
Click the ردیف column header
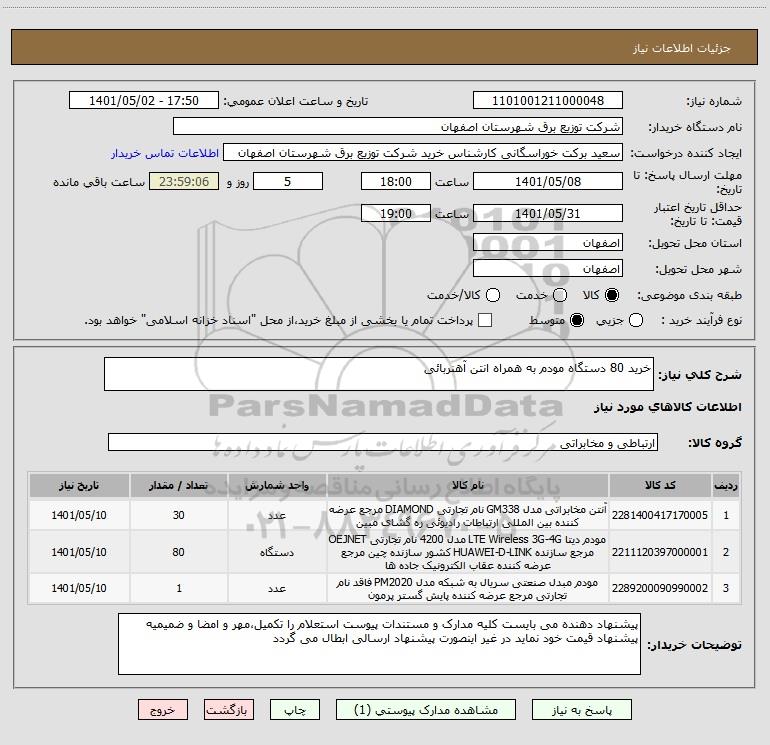726,485
